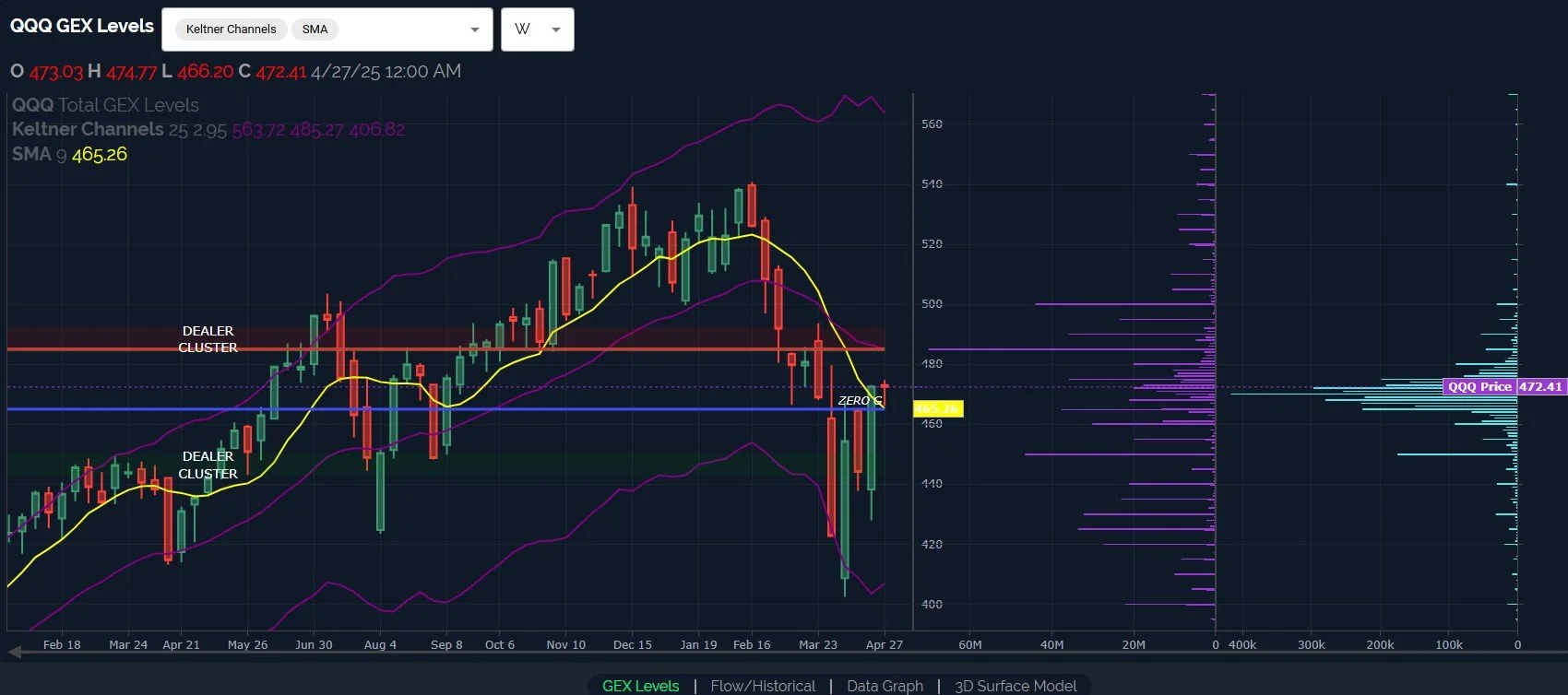Click the yellow 465.26 price tag
Image resolution: width=1568 pixels, height=695 pixels.
(937, 408)
